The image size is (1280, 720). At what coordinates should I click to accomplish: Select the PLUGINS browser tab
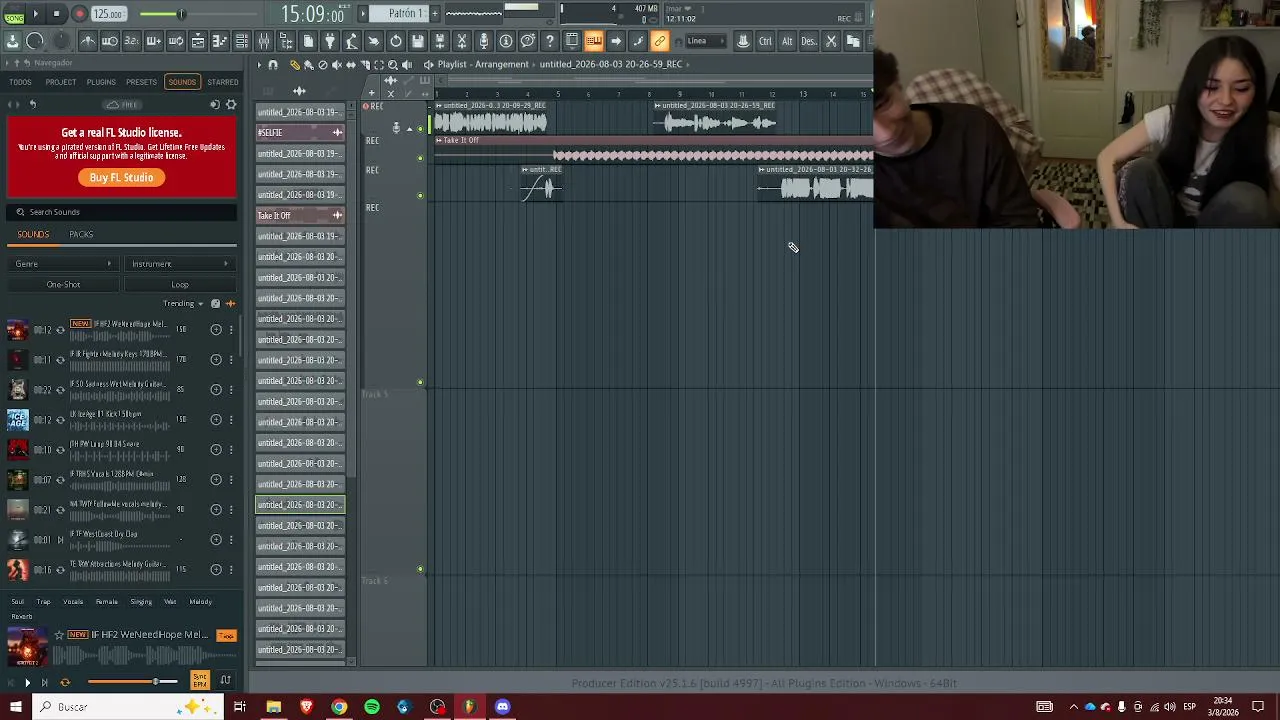pos(101,82)
